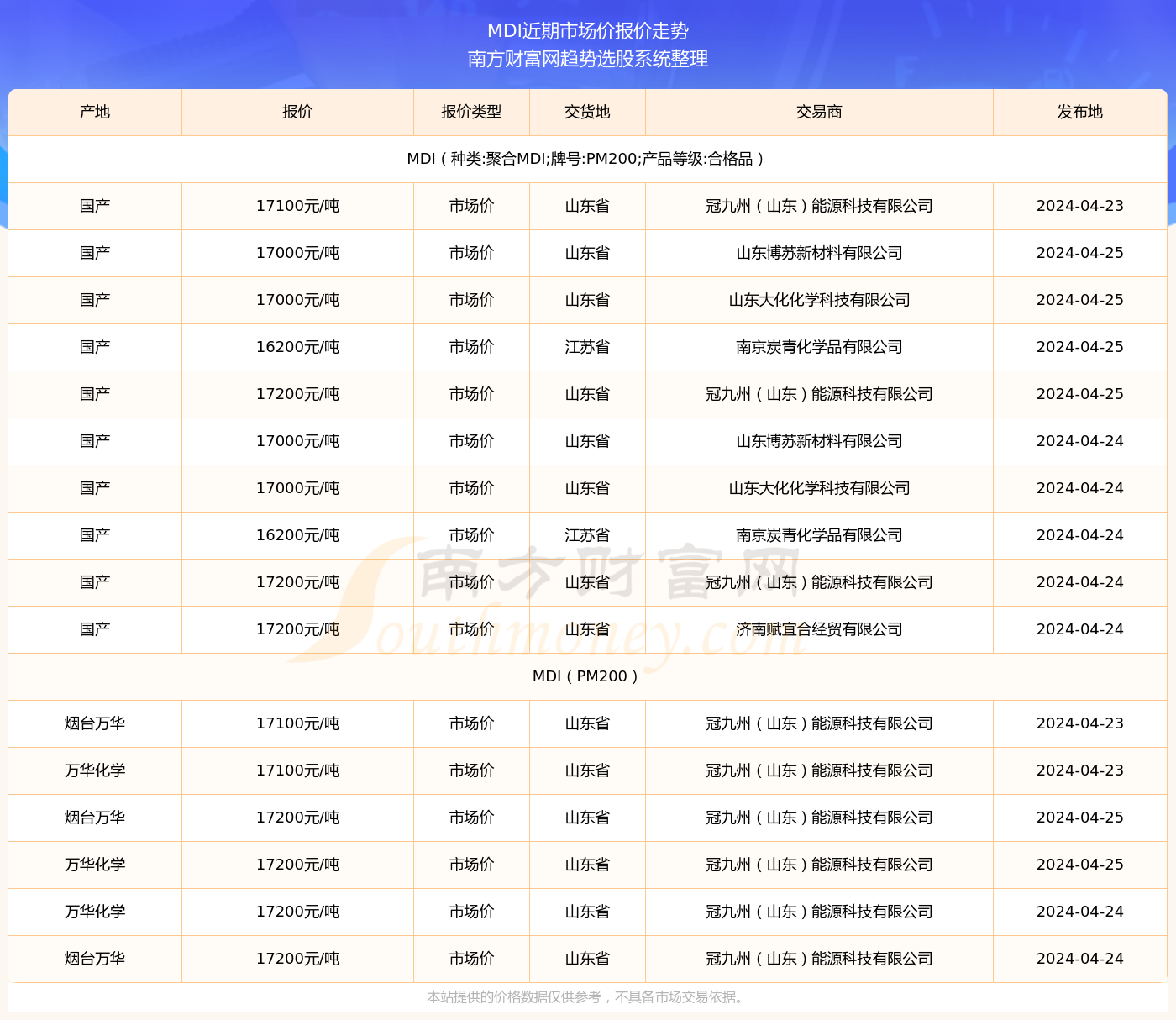The height and width of the screenshot is (1020, 1176).
Task: Click the 报价 column header
Action: coord(297,112)
